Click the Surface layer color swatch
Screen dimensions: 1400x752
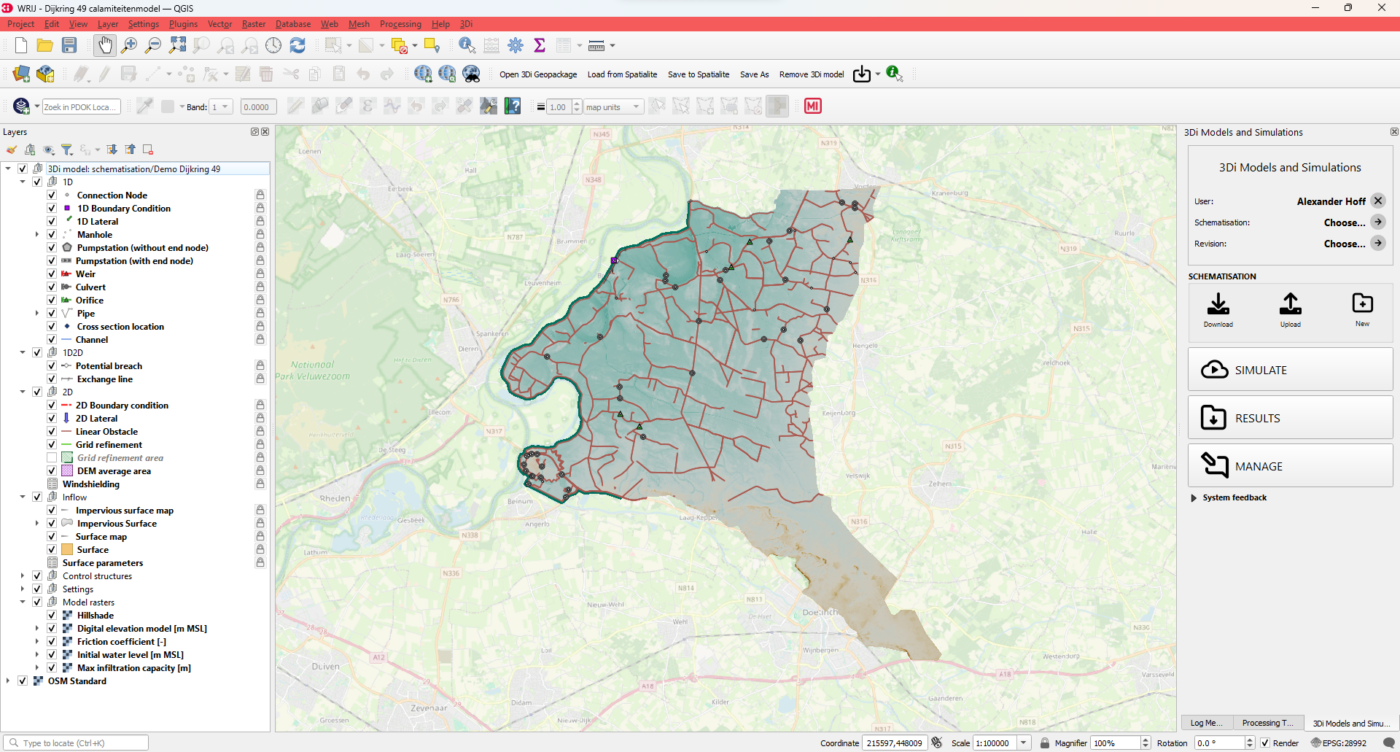click(66, 549)
